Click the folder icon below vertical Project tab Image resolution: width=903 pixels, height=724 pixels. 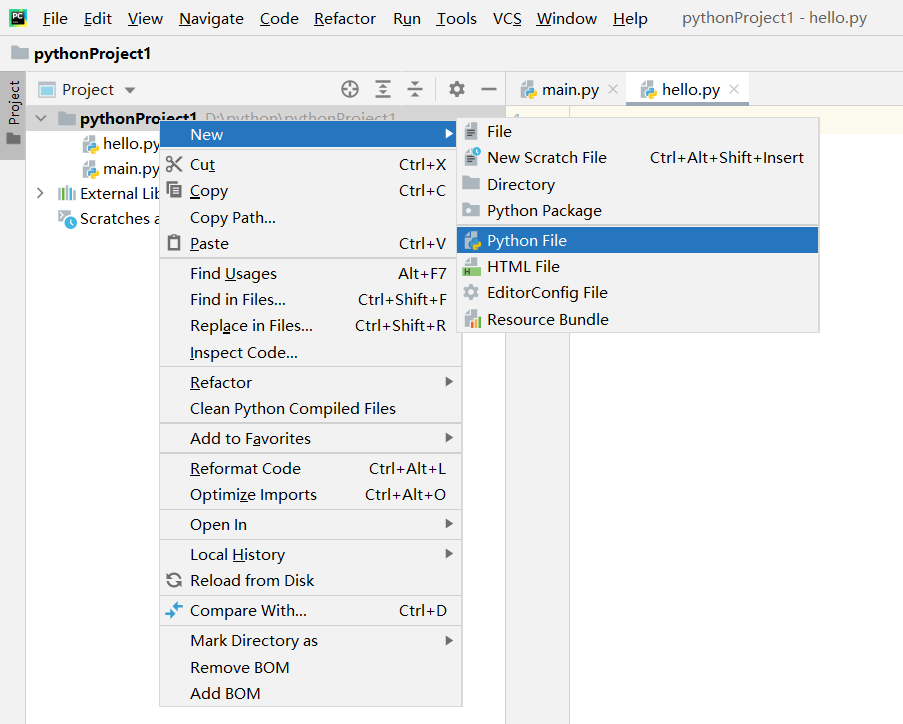click(13, 139)
